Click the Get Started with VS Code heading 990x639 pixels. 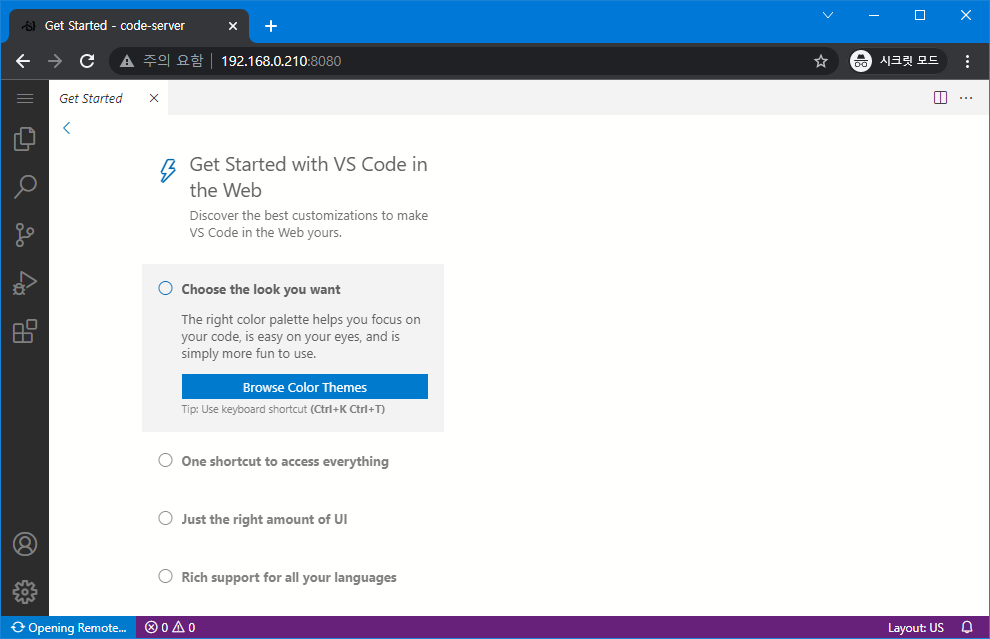pyautogui.click(x=309, y=177)
